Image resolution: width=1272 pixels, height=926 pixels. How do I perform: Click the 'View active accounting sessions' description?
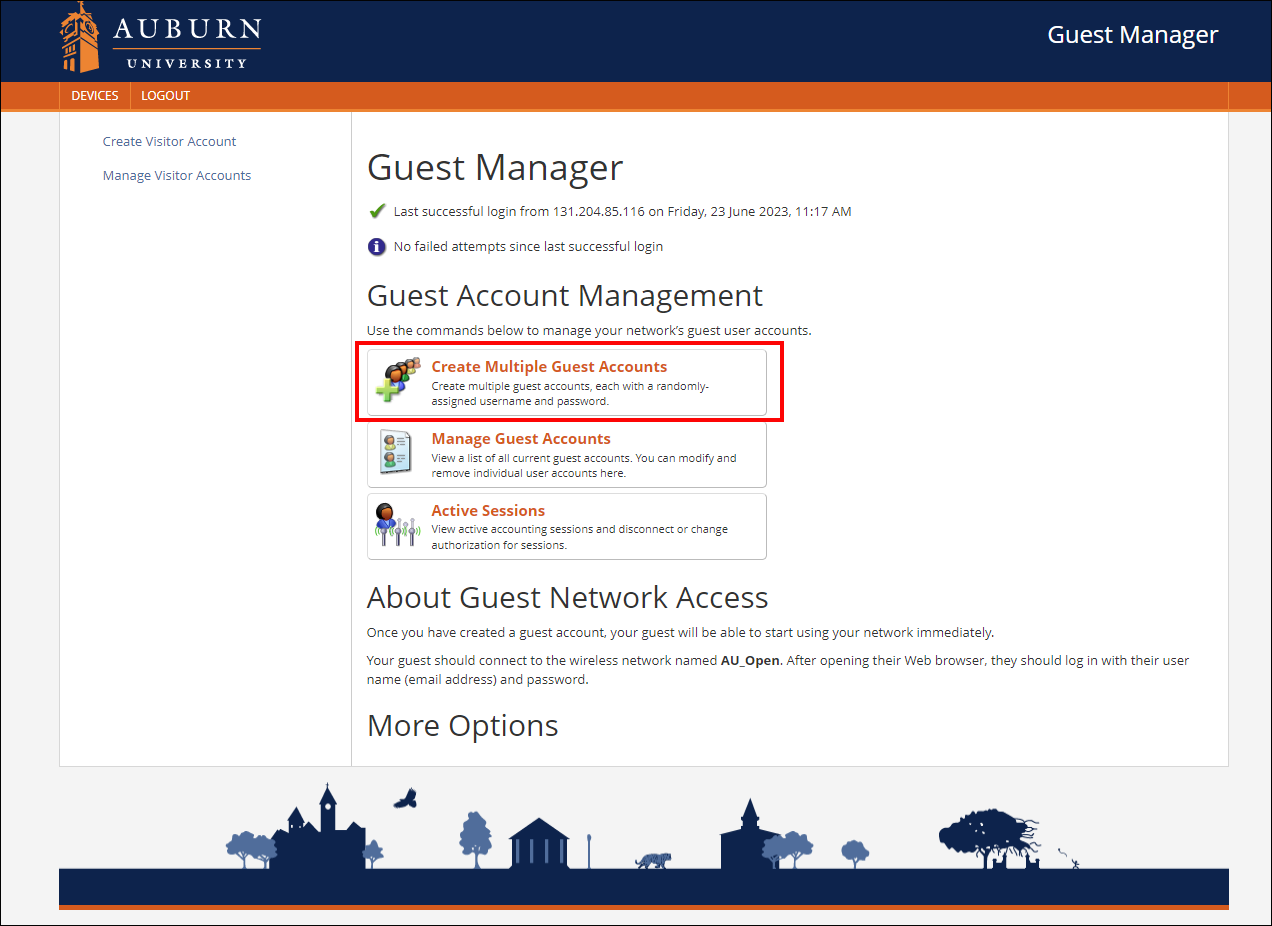click(580, 538)
